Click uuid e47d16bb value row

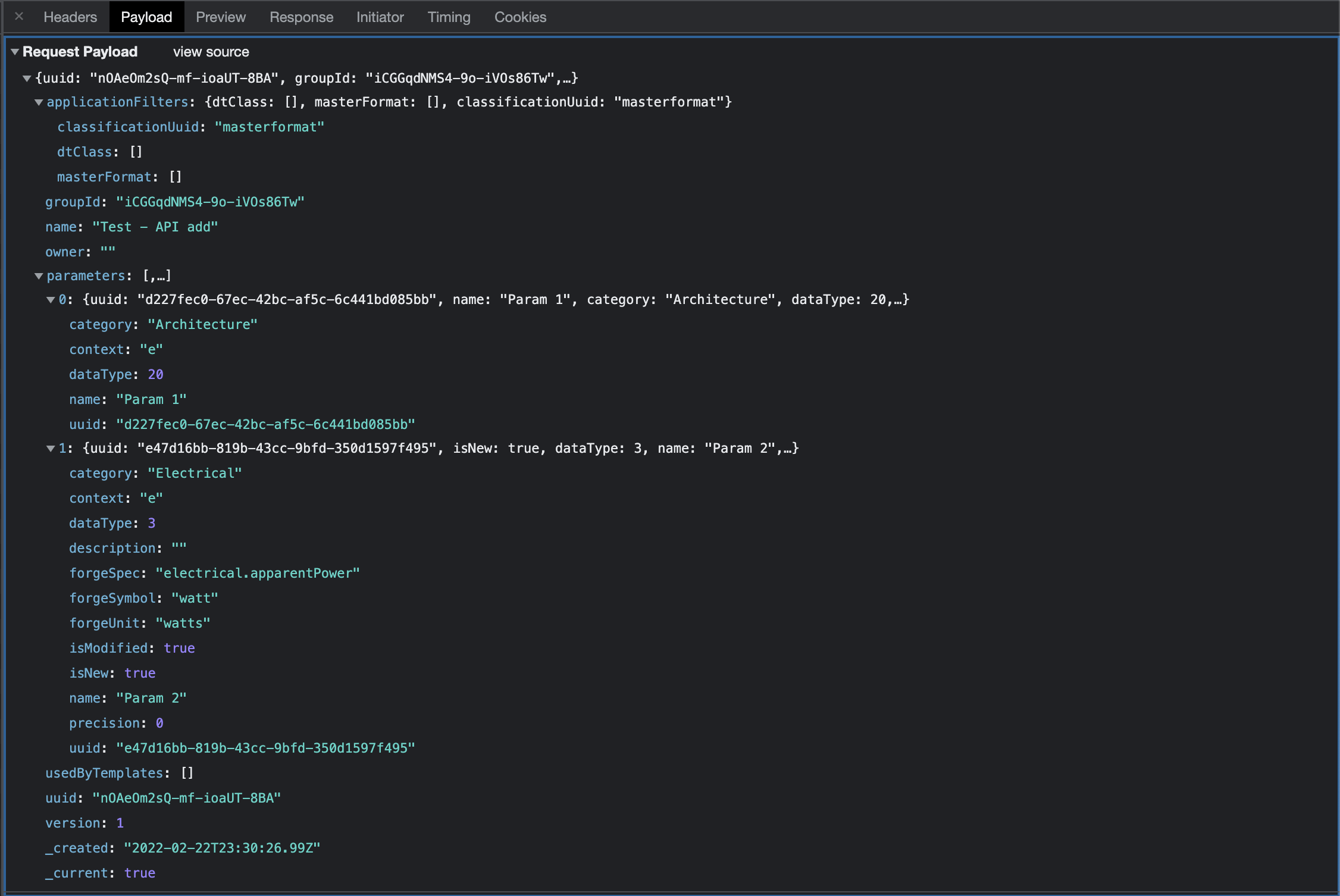click(x=242, y=748)
